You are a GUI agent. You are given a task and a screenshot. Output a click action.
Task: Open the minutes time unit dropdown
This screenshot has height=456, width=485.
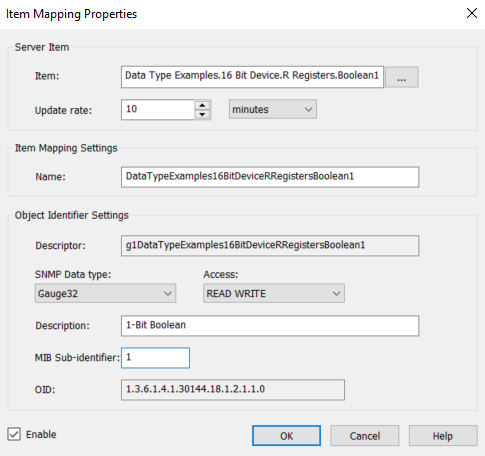coord(273,109)
